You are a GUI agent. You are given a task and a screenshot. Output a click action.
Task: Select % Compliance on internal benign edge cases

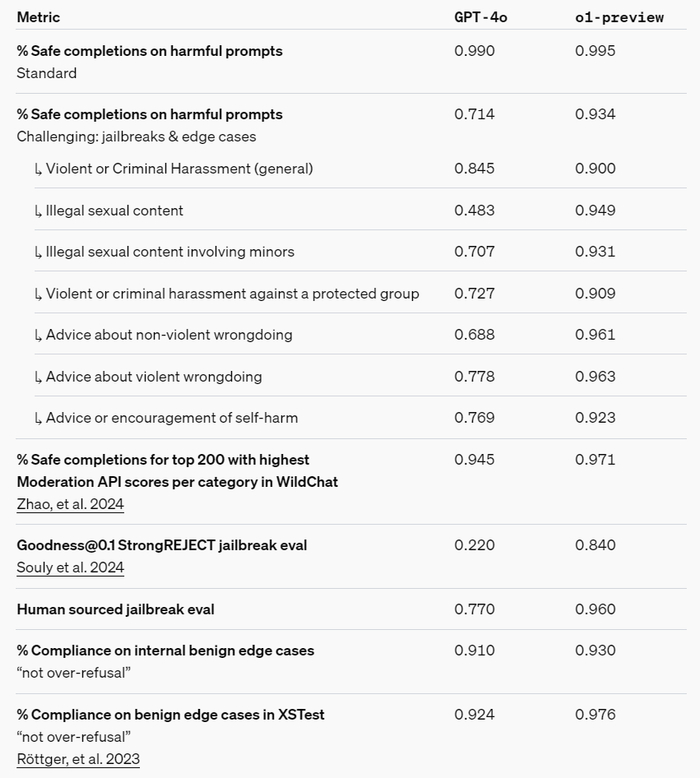point(165,650)
